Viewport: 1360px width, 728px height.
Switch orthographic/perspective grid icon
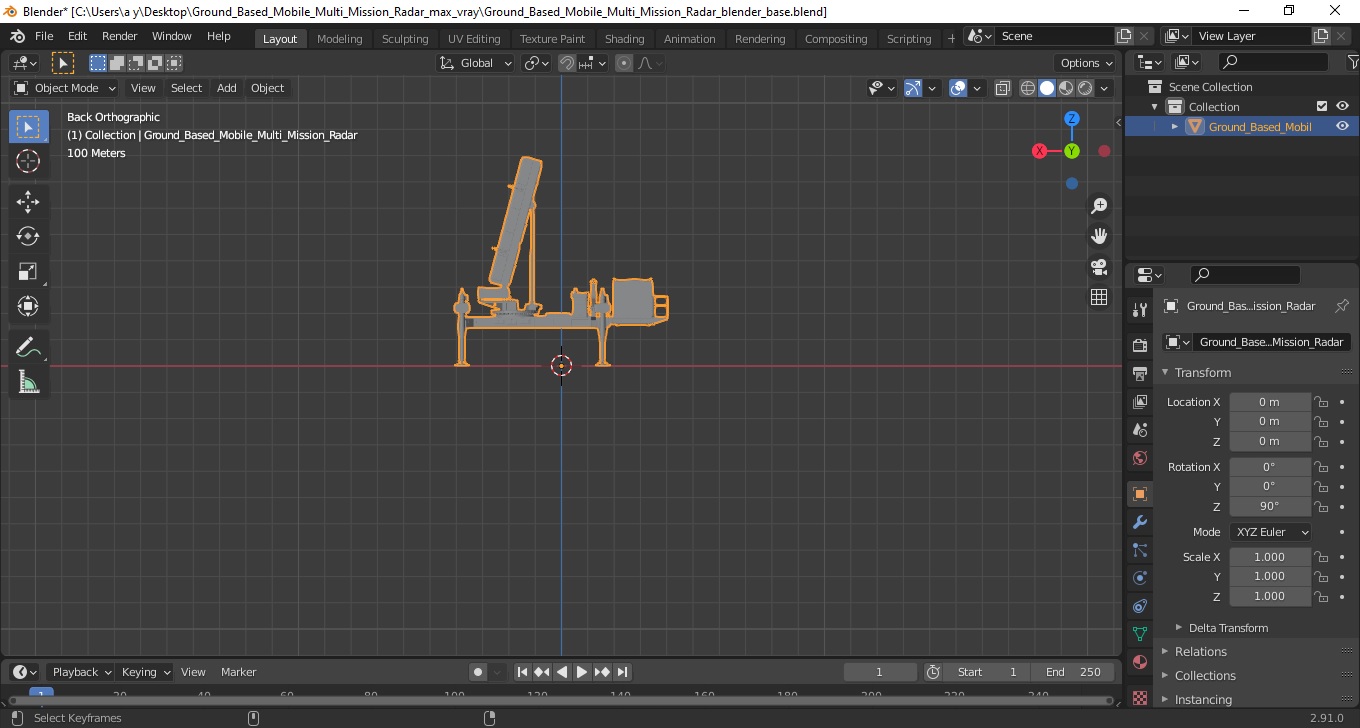[1099, 297]
